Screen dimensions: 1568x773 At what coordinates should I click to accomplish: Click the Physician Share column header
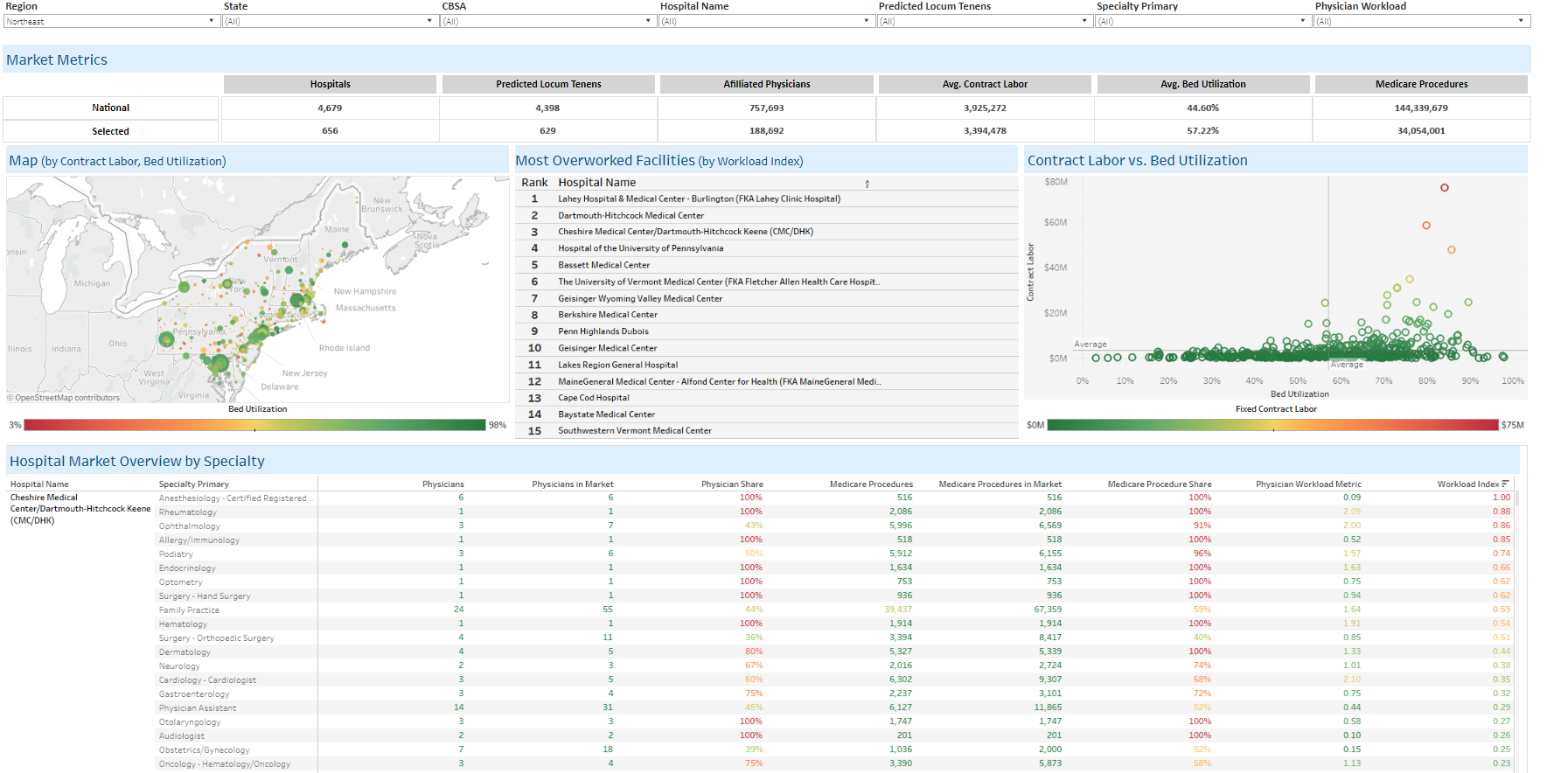click(732, 484)
